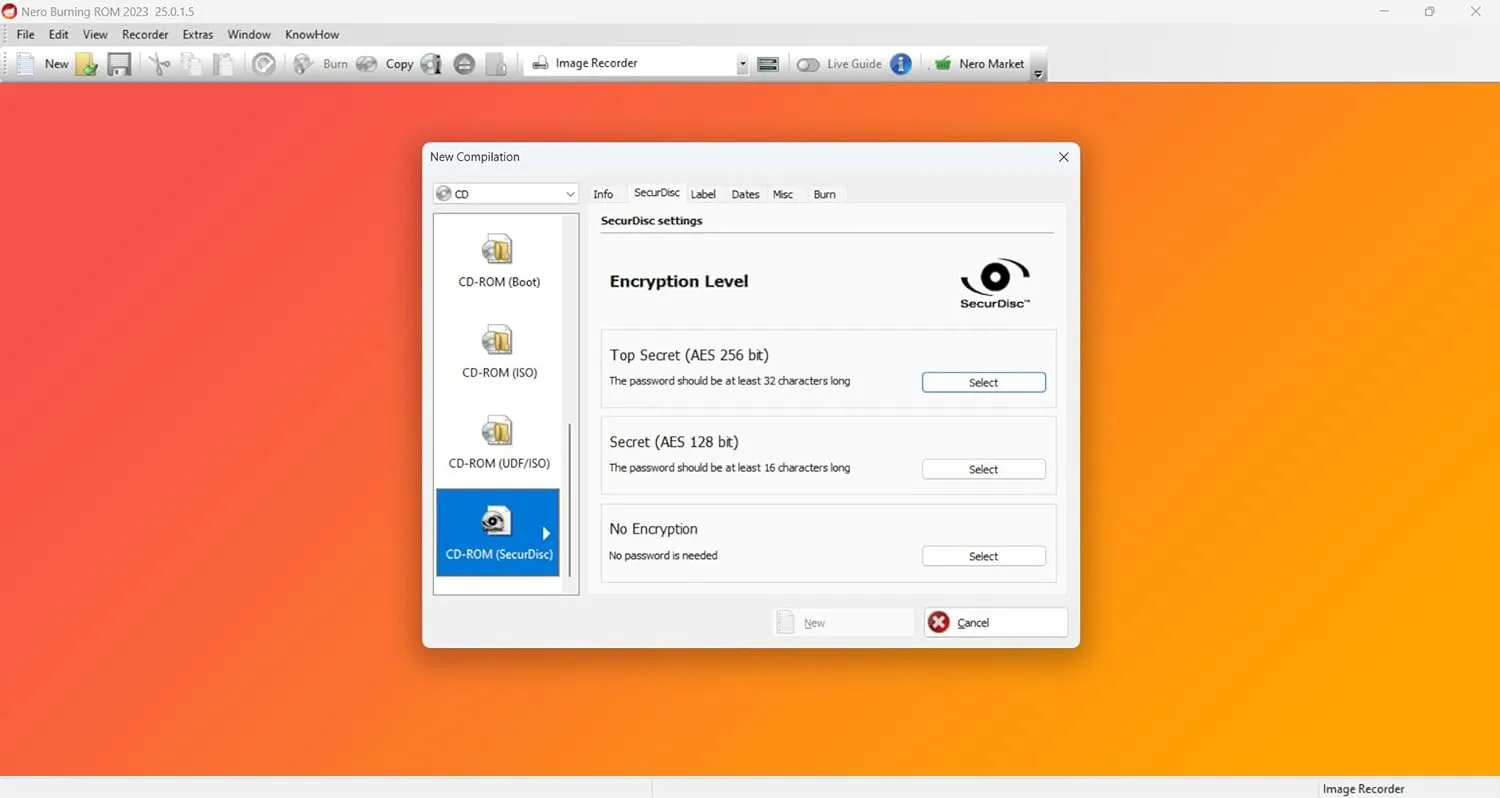Switch to the Label tab
The width and height of the screenshot is (1500, 798).
coord(703,193)
